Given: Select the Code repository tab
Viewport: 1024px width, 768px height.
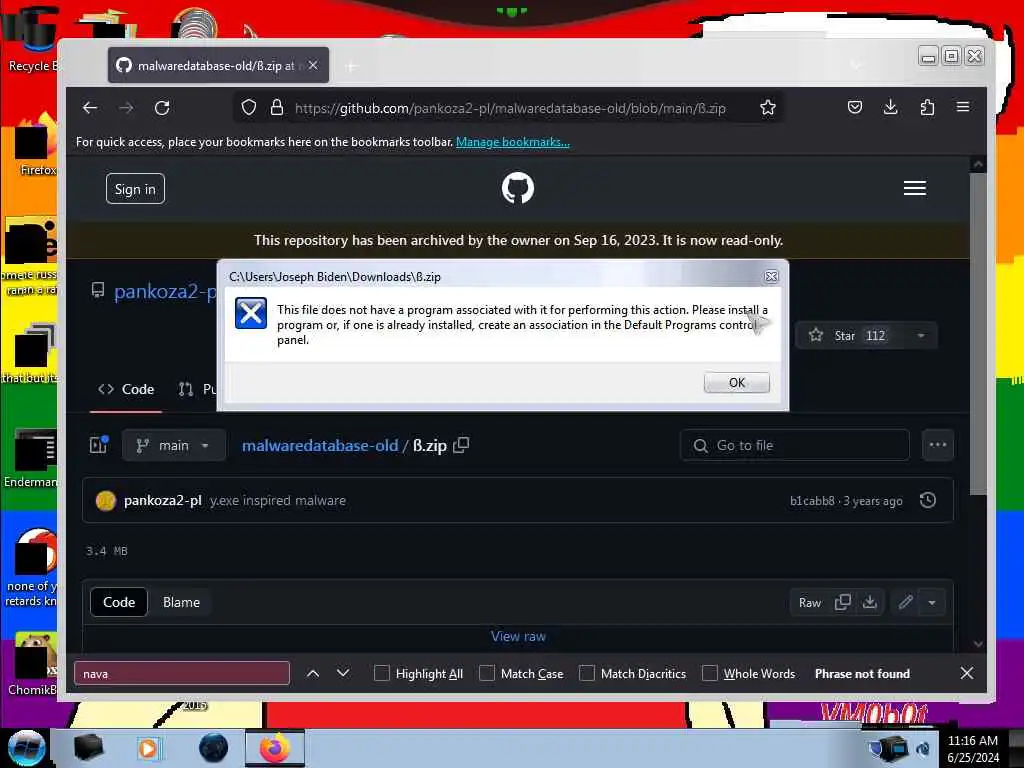Looking at the screenshot, I should point(126,389).
